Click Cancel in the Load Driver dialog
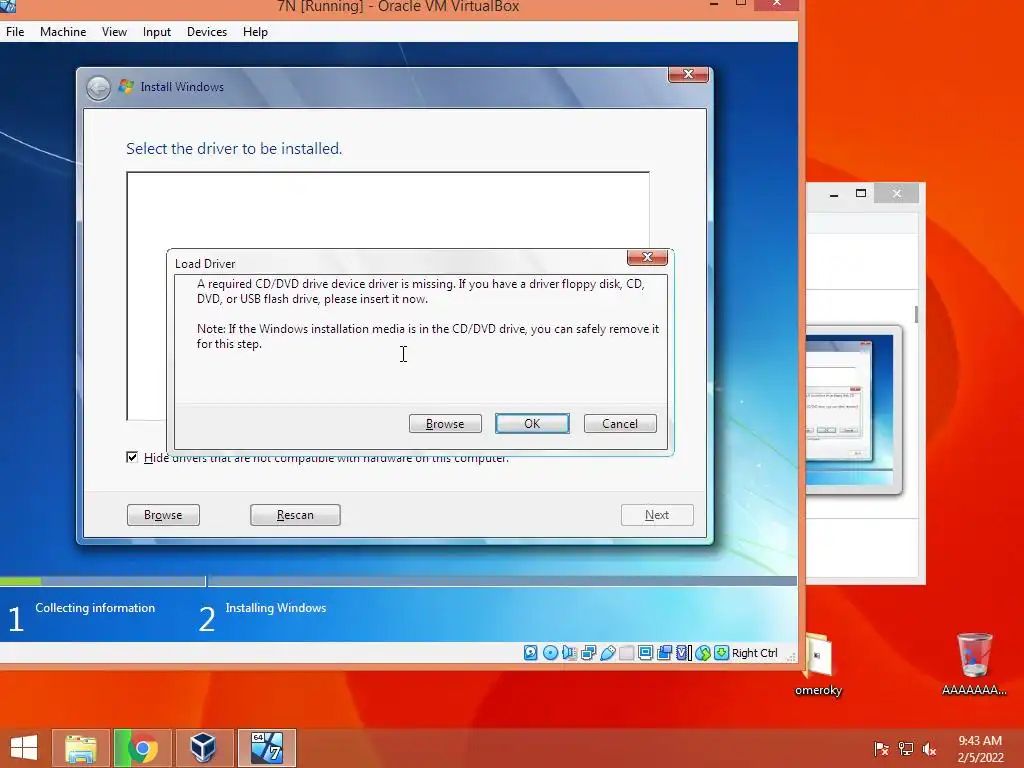 point(620,423)
